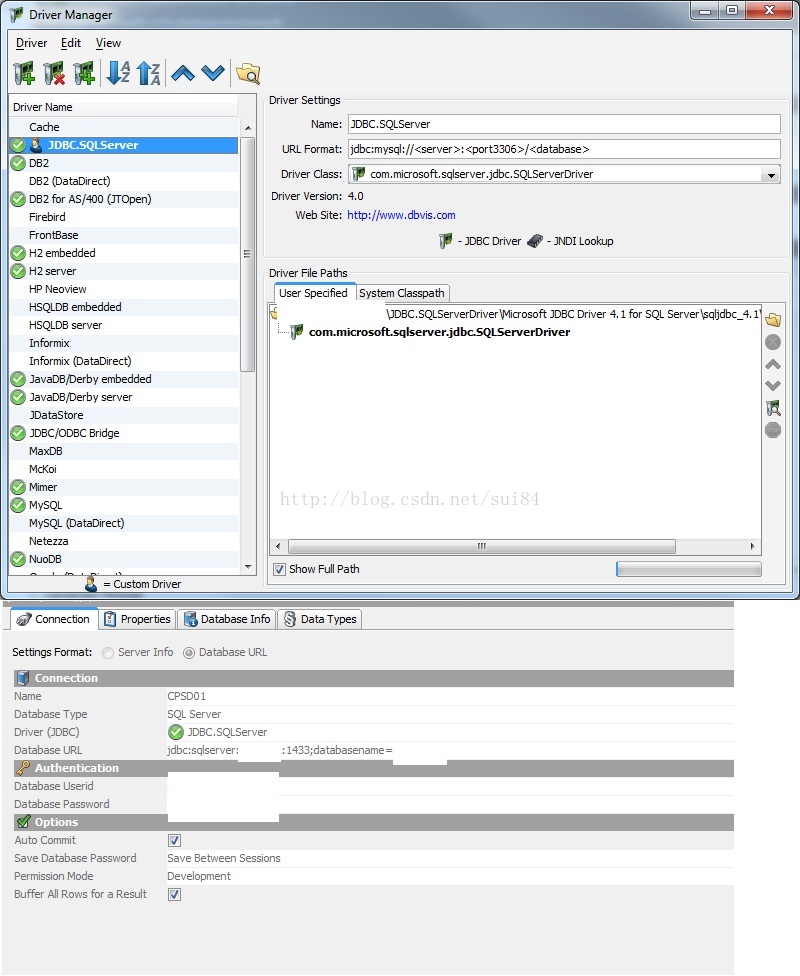Click the horizontal scrollbar in driver file paths
The height and width of the screenshot is (976, 800).
(x=481, y=547)
